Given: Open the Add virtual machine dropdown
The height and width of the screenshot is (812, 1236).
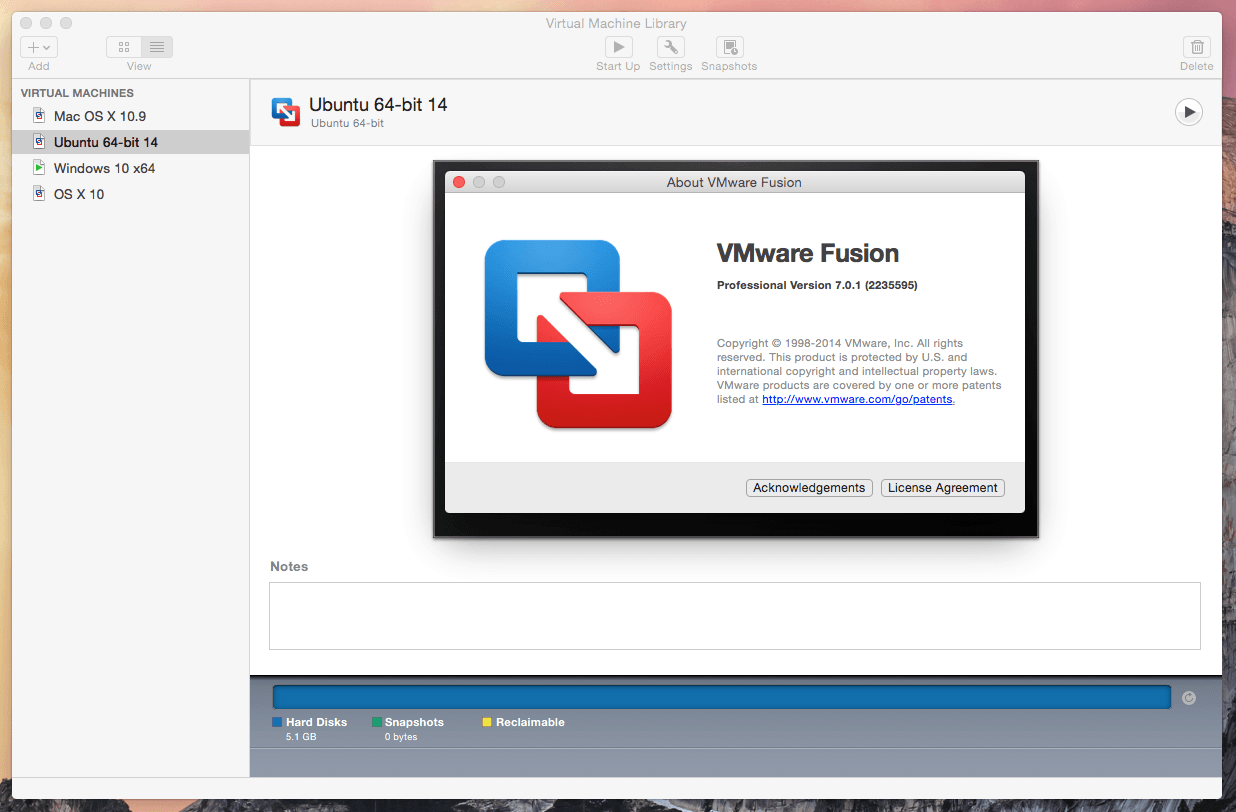Looking at the screenshot, I should [x=39, y=47].
